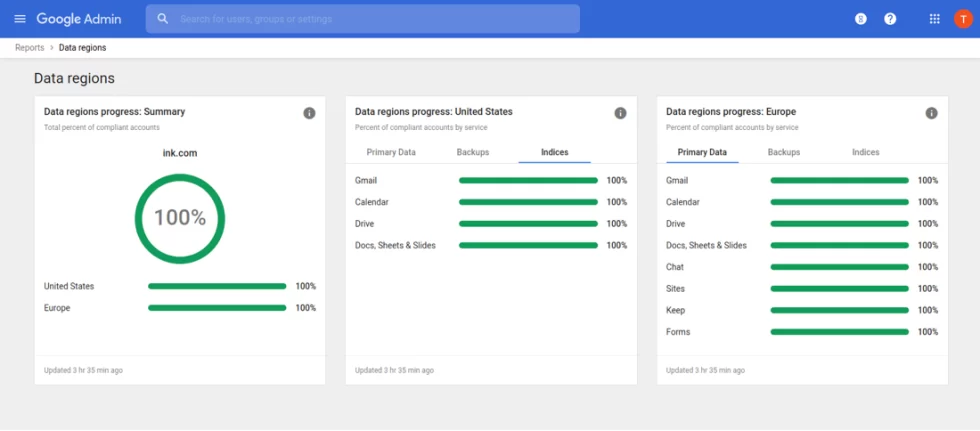Click the search magnifier icon
Viewport: 980px width, 431px height.
163,19
